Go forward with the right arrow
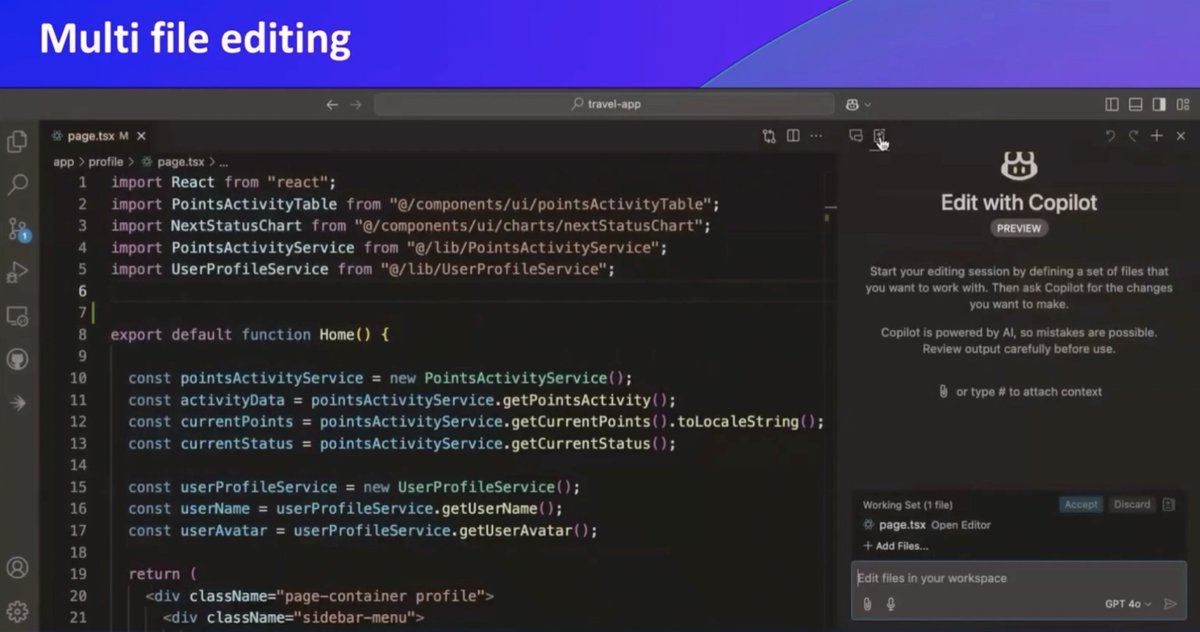1200x632 pixels. (x=356, y=105)
